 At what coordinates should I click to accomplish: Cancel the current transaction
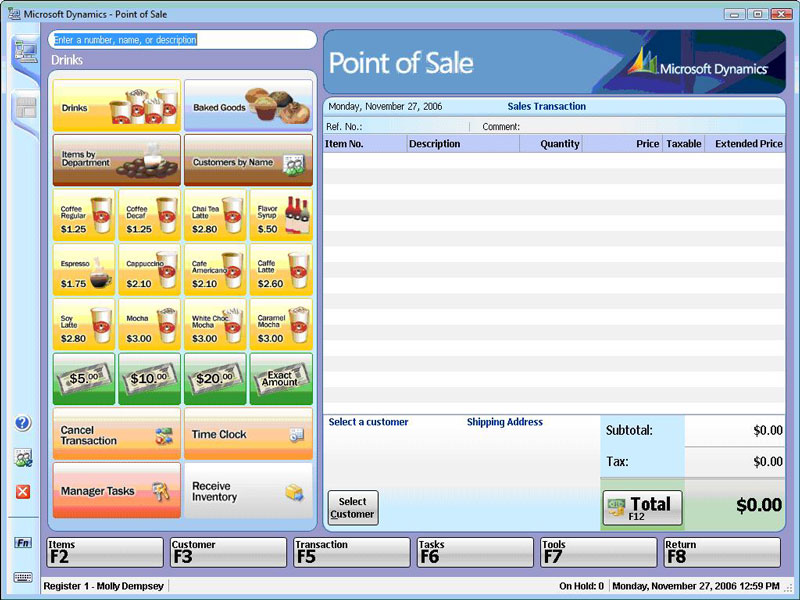(x=116, y=433)
